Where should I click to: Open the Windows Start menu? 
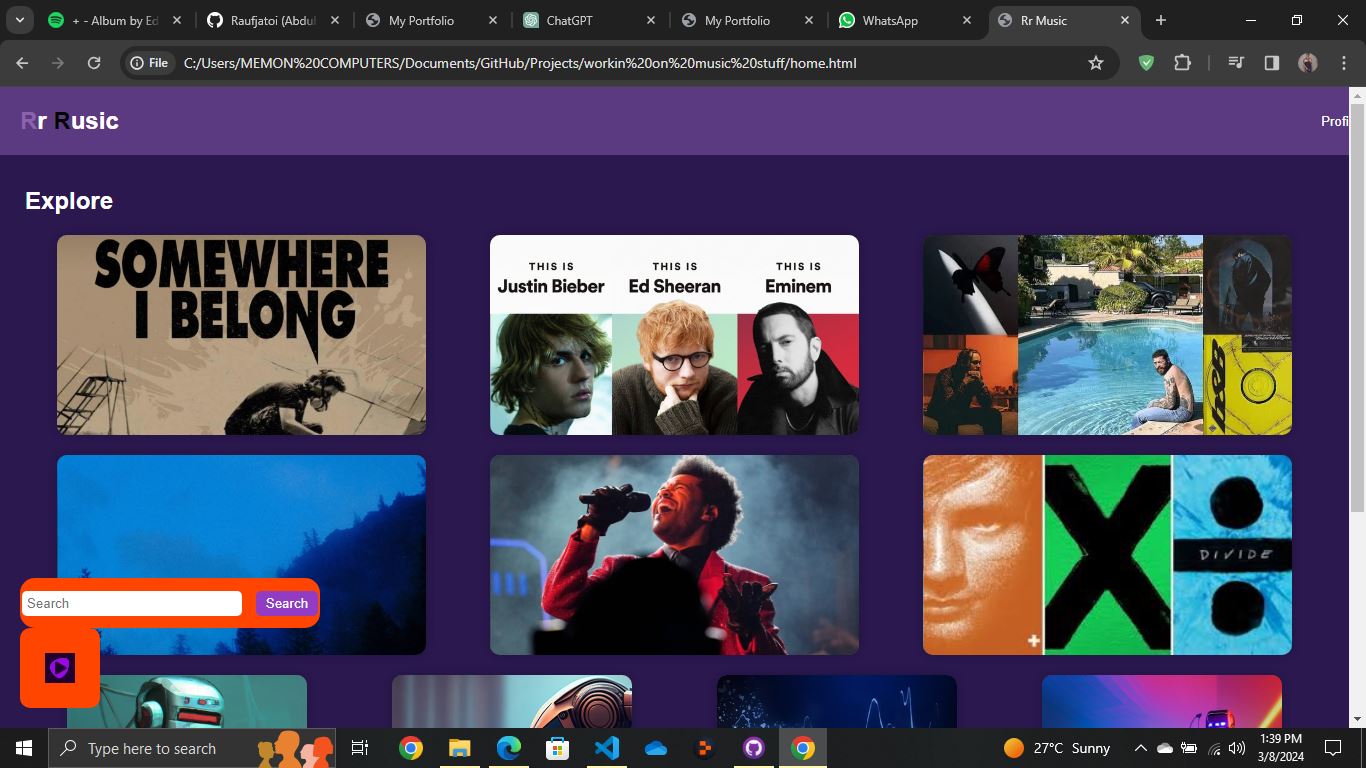24,748
